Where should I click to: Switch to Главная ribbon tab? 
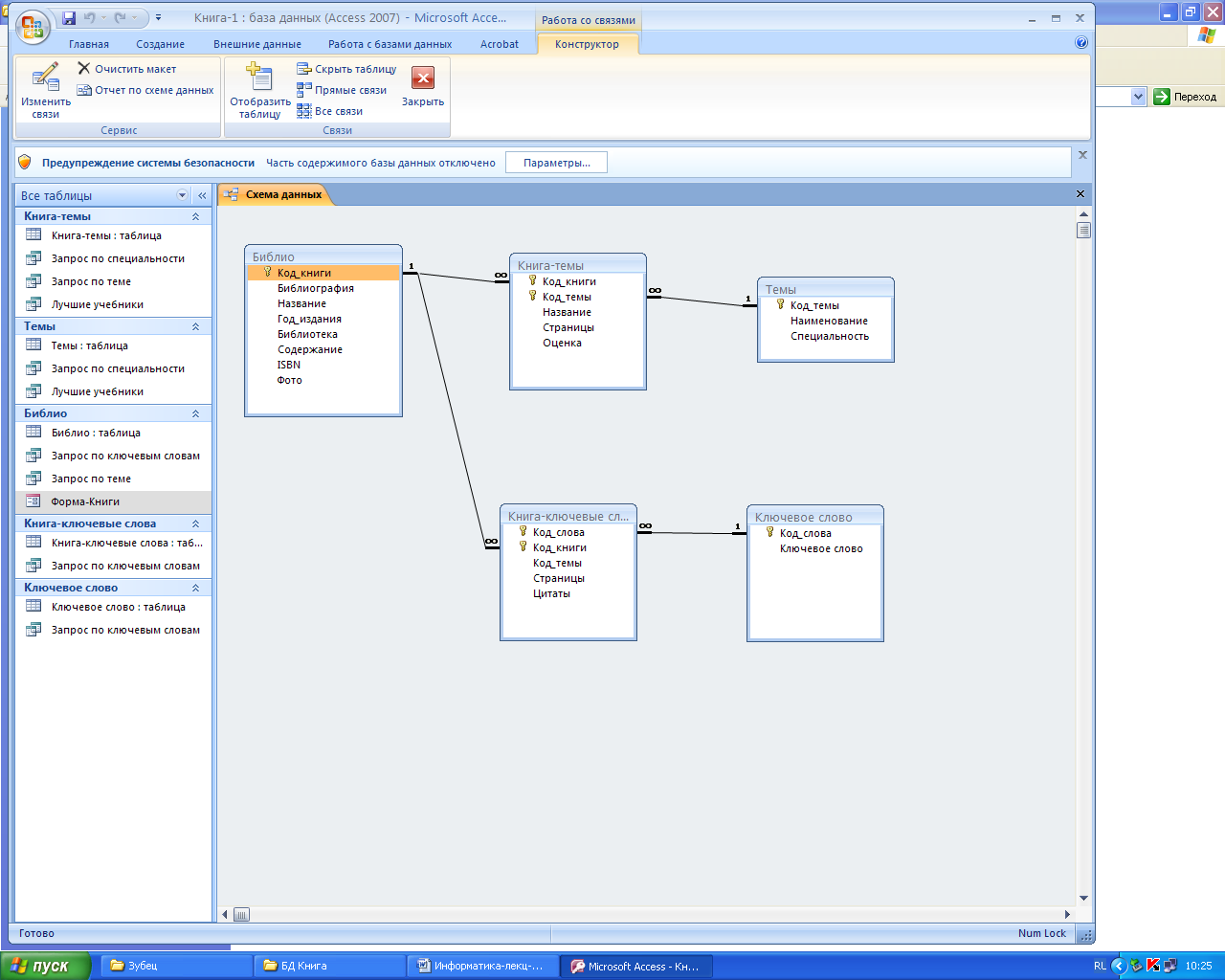[x=89, y=44]
